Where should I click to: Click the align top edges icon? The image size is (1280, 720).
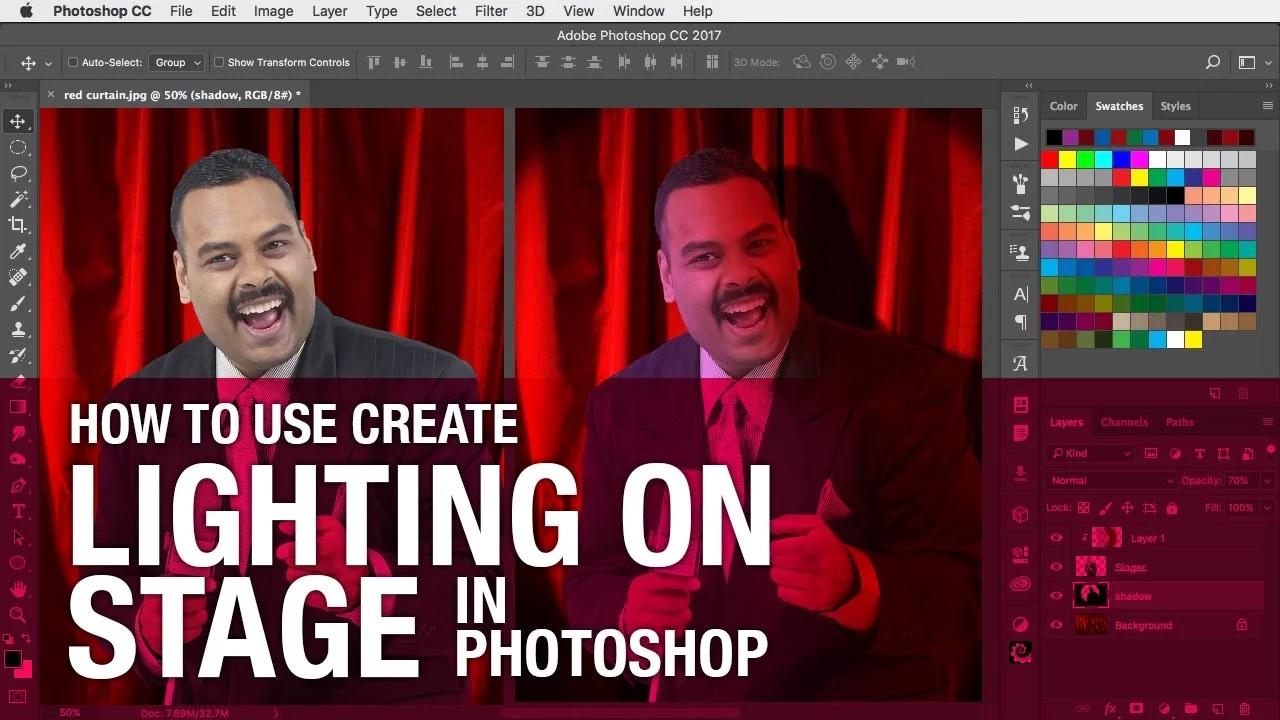375,62
